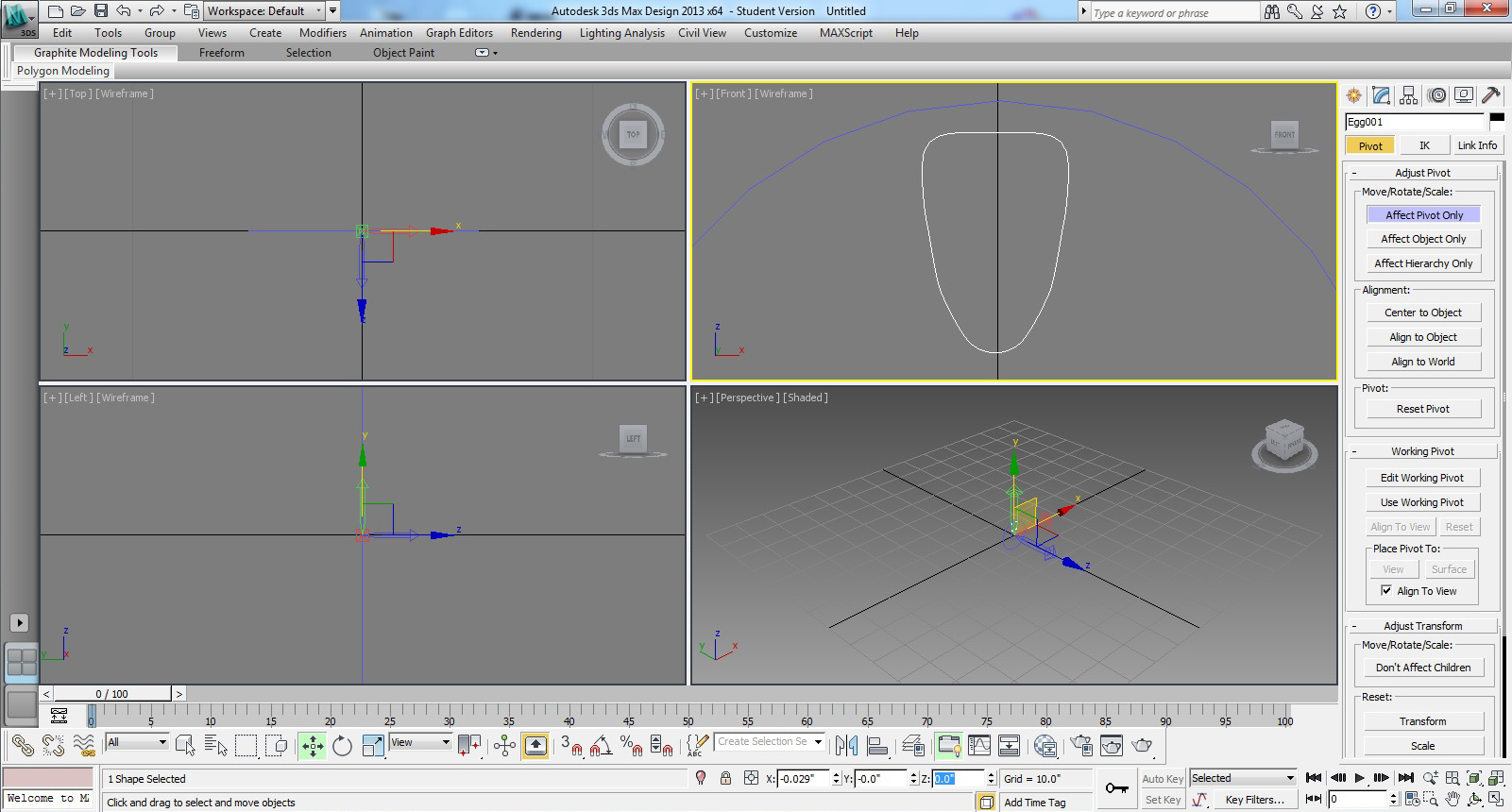1512x812 pixels.
Task: Select the Select and Link chain icon
Action: [x=23, y=746]
